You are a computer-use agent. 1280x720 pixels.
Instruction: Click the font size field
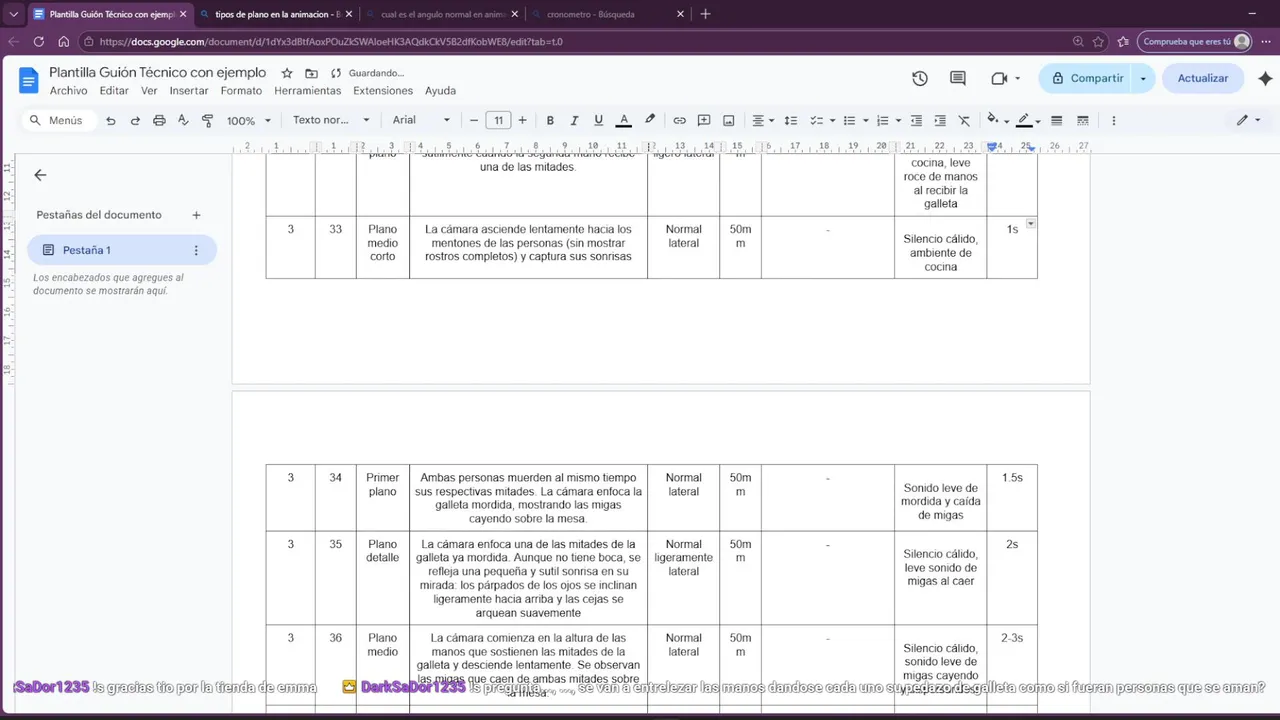pyautogui.click(x=498, y=120)
